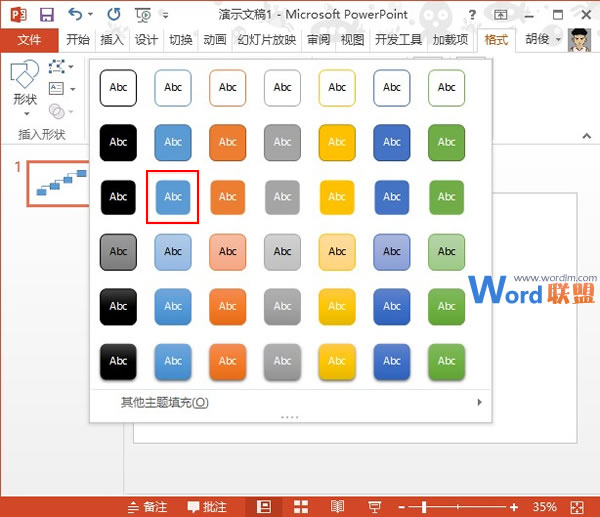The image size is (600, 517).
Task: Switch to Reading view icon
Action: (x=337, y=507)
